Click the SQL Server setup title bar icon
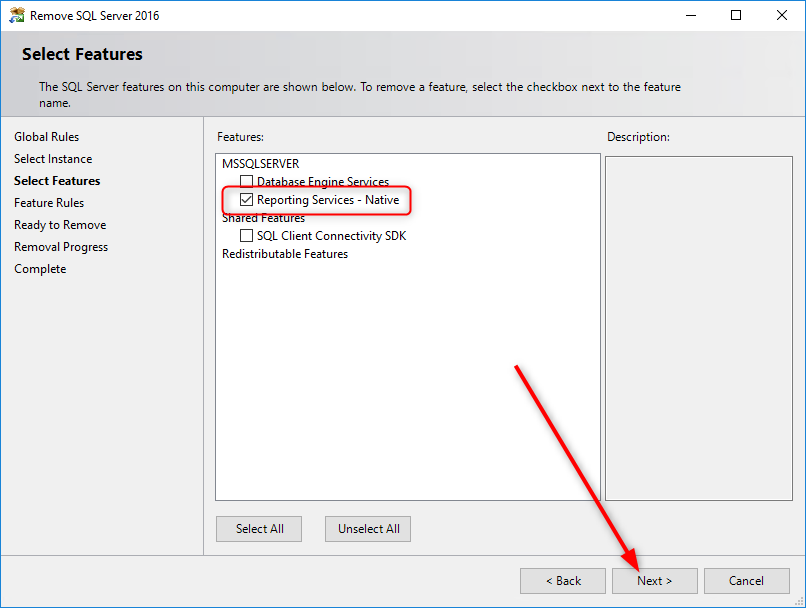Image resolution: width=806 pixels, height=608 pixels. coord(16,15)
